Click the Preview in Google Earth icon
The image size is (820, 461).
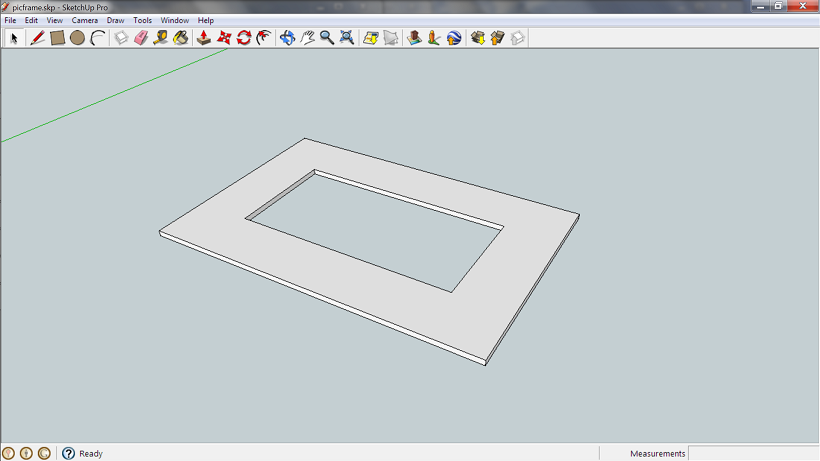454,38
